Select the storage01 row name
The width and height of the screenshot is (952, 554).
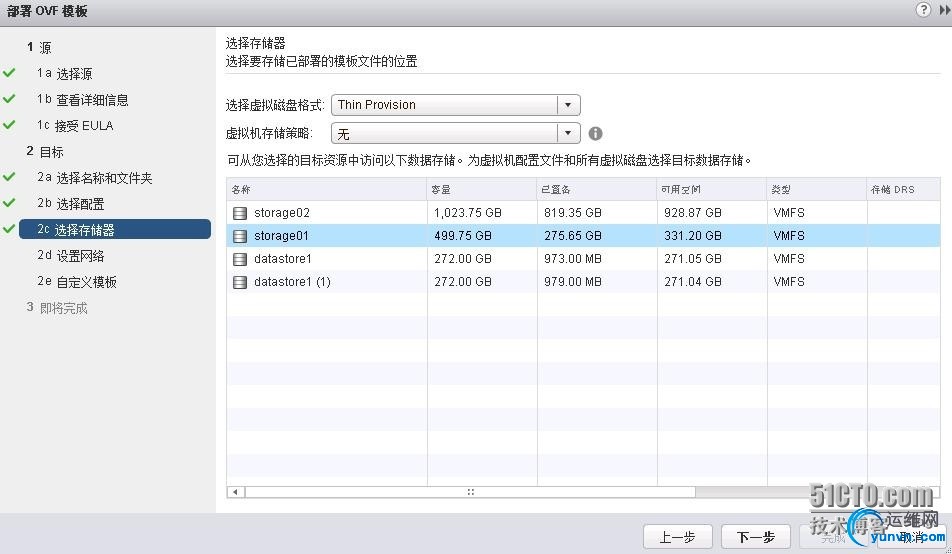(281, 236)
